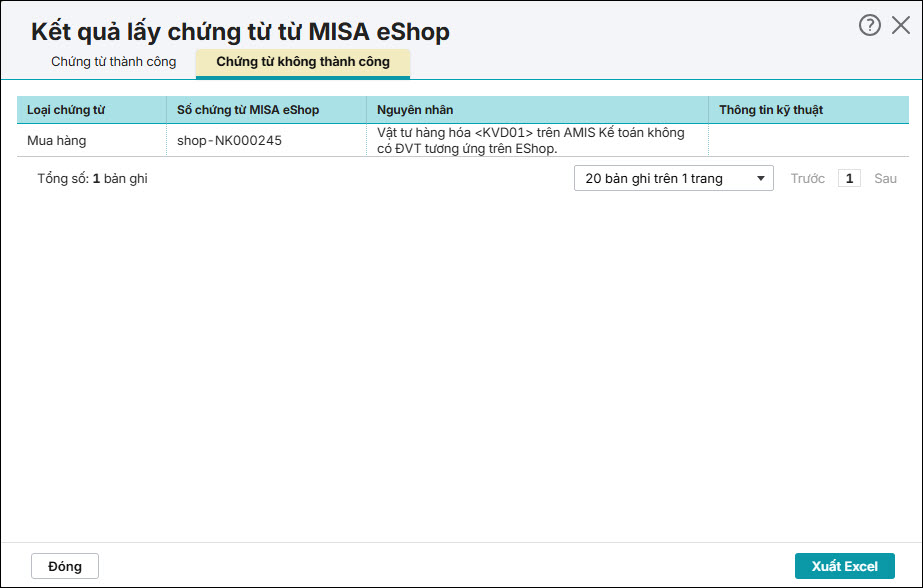Select page number 1 in pagination
923x588 pixels.
[848, 178]
